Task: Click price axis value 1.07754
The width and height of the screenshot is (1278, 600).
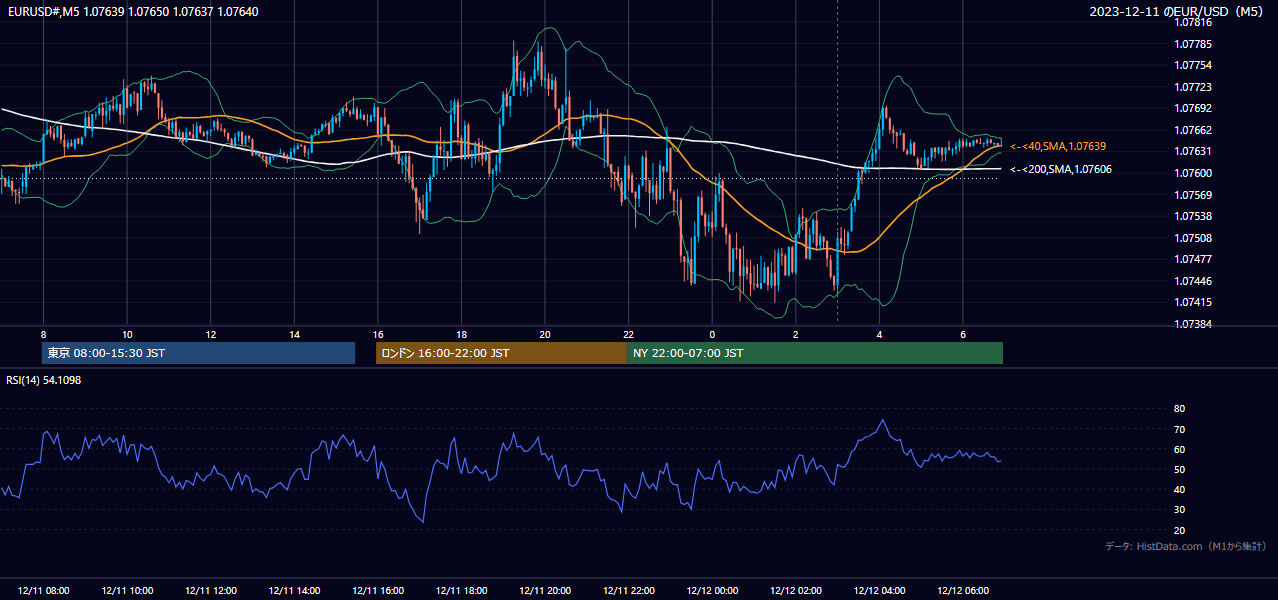Action: [x=1194, y=65]
